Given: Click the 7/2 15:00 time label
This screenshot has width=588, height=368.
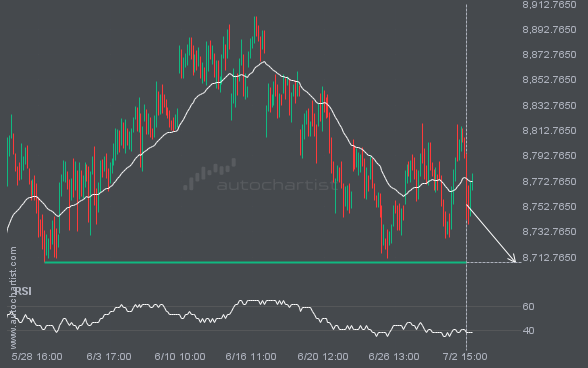Looking at the screenshot, I should 465,357.
